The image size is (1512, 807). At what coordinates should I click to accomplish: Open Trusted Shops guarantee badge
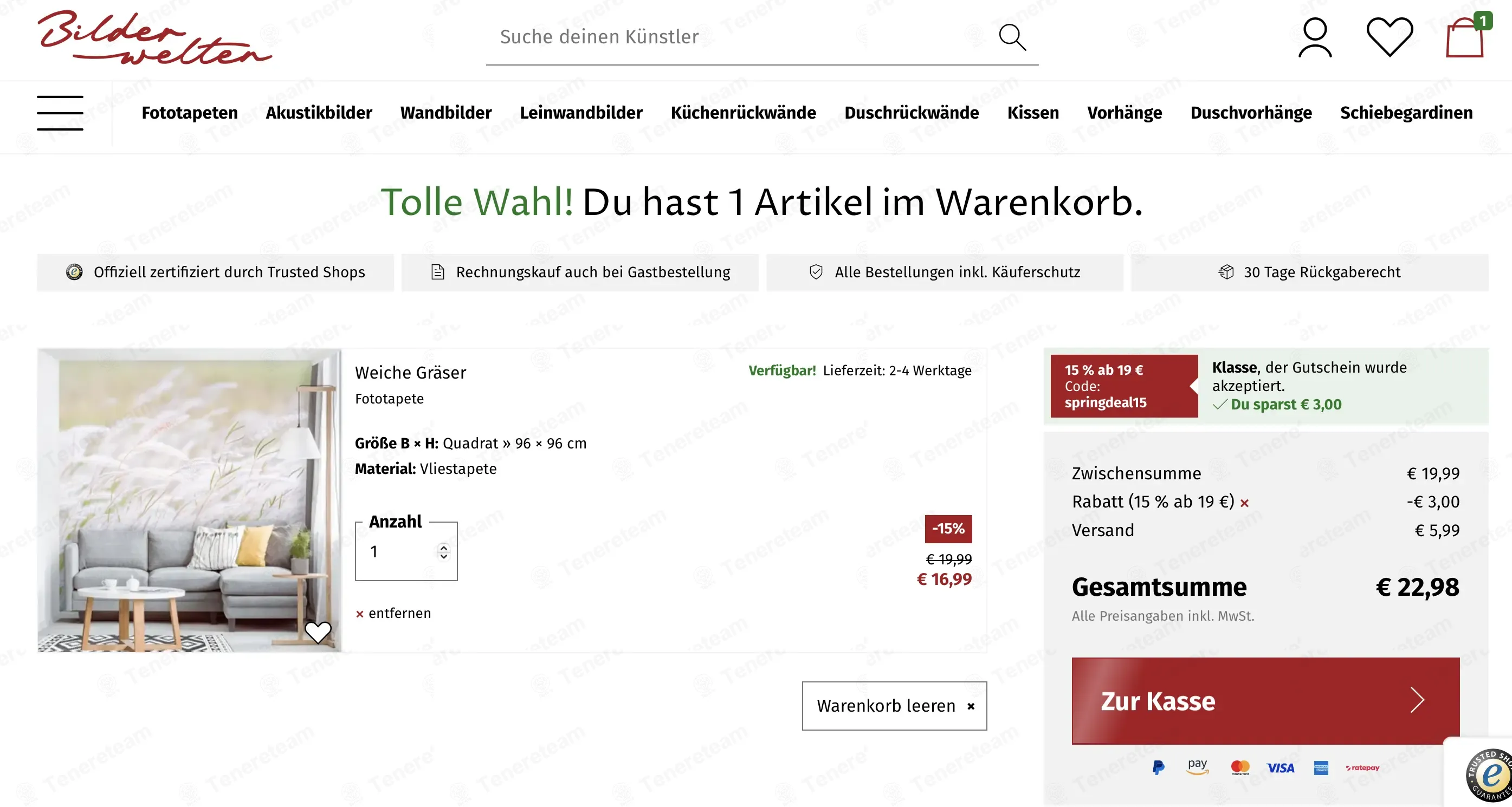pos(1489,775)
